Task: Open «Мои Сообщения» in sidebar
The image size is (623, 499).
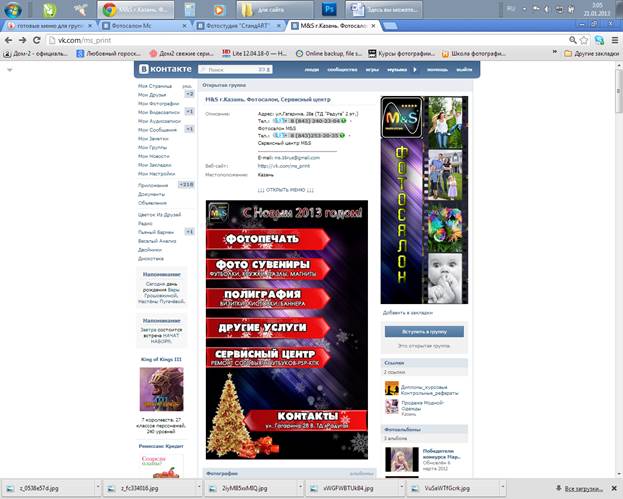Action: pyautogui.click(x=157, y=130)
